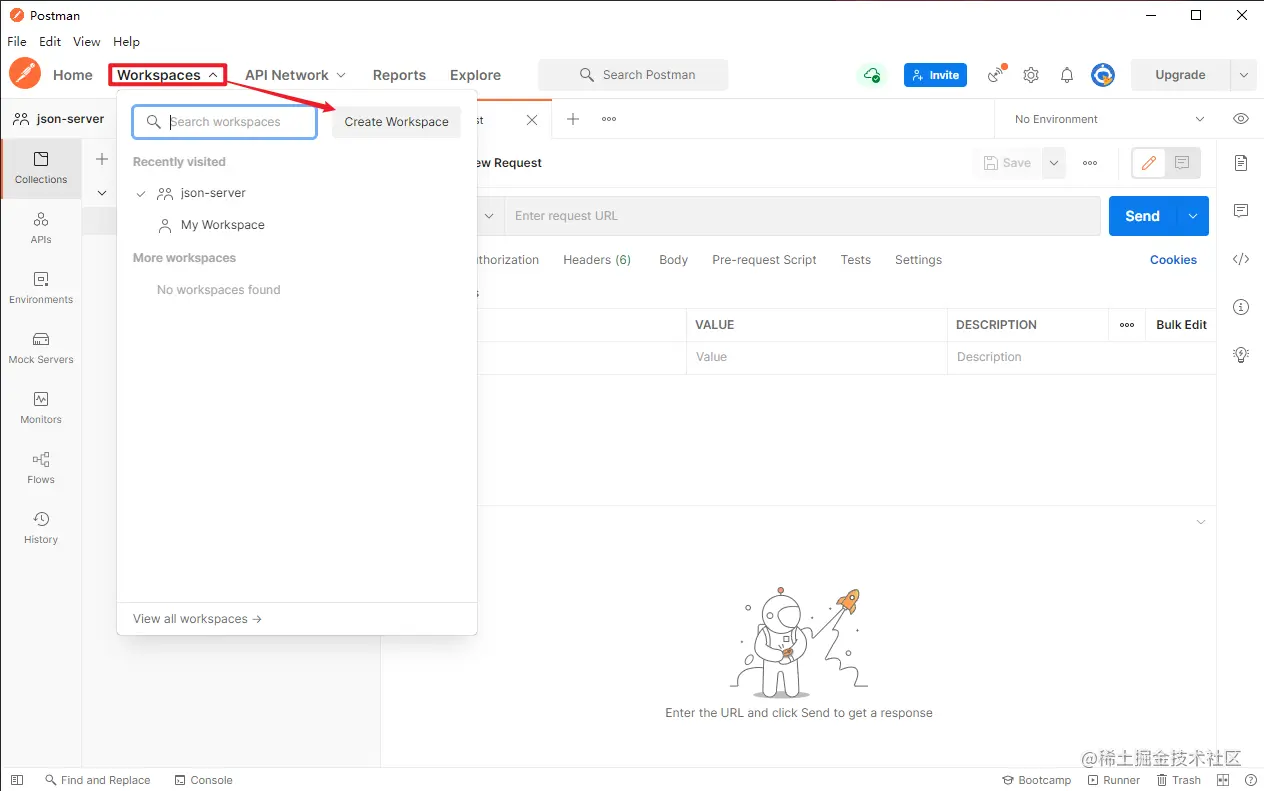Open Environments in the sidebar
This screenshot has width=1264, height=791.
41,288
